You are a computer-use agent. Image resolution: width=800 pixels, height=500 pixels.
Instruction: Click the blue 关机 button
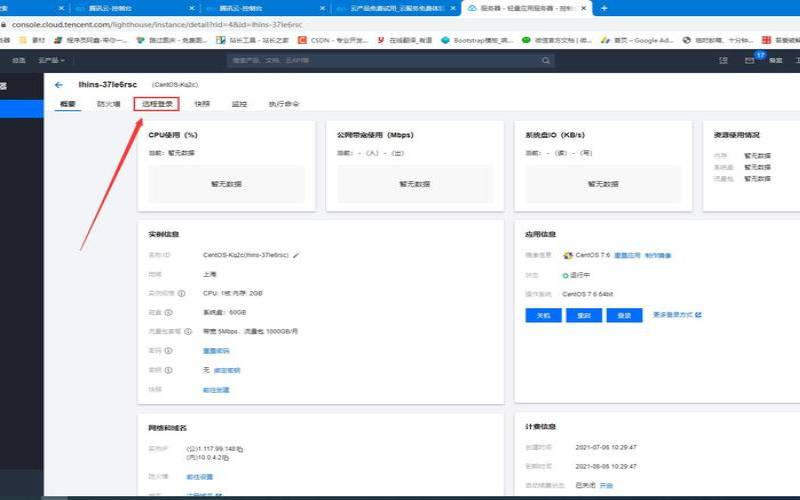click(x=543, y=315)
